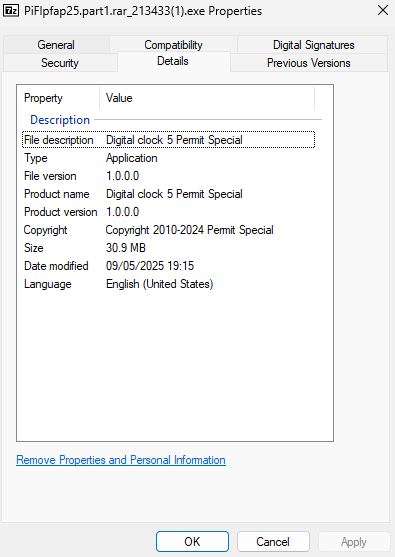Image resolution: width=395 pixels, height=557 pixels.
Task: Open the Previous Versions tab
Action: (309, 63)
